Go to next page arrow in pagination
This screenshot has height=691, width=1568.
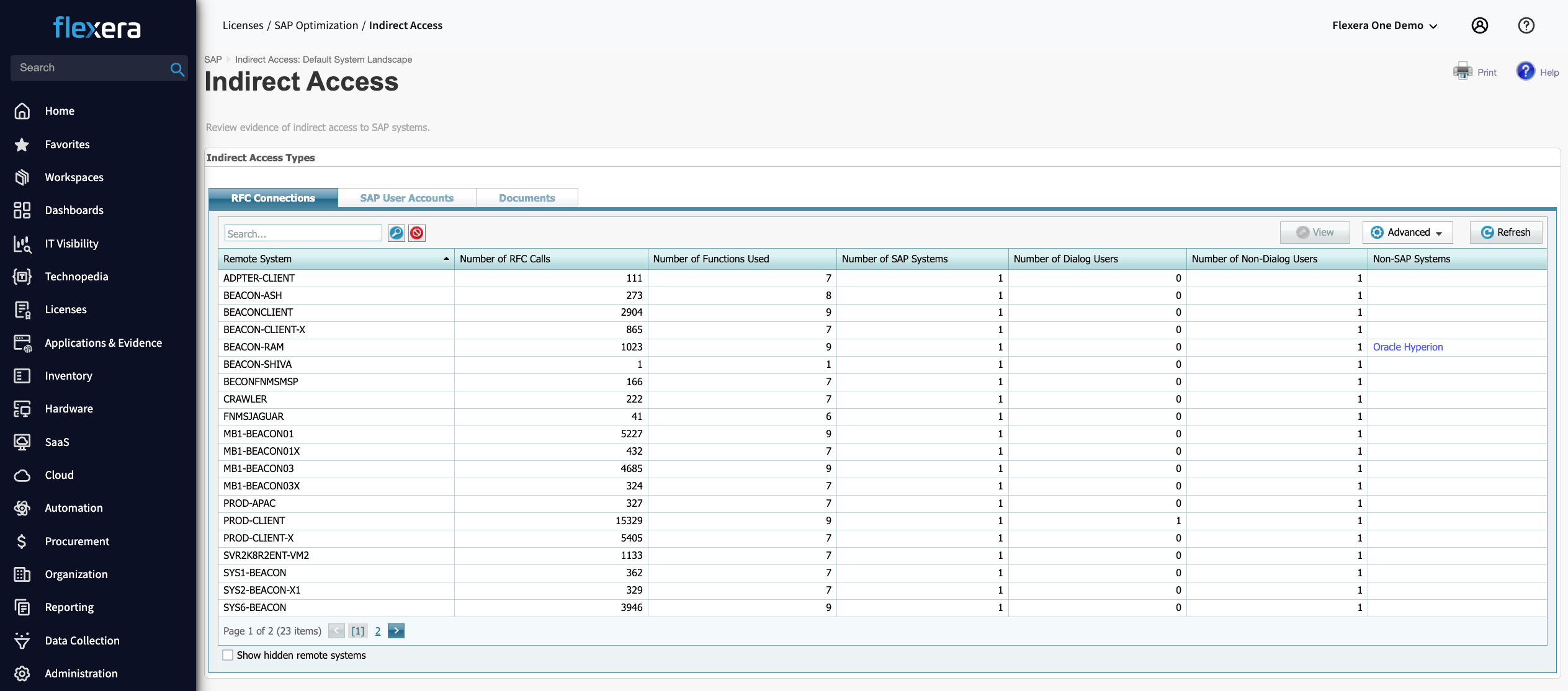(x=396, y=631)
